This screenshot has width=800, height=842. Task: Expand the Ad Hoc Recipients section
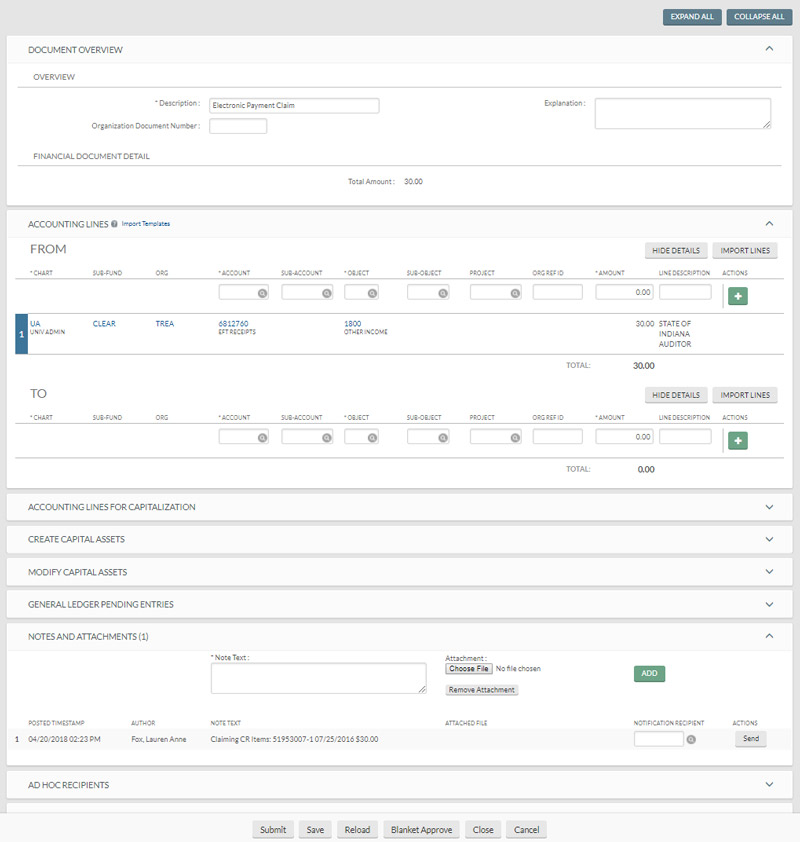click(x=769, y=785)
